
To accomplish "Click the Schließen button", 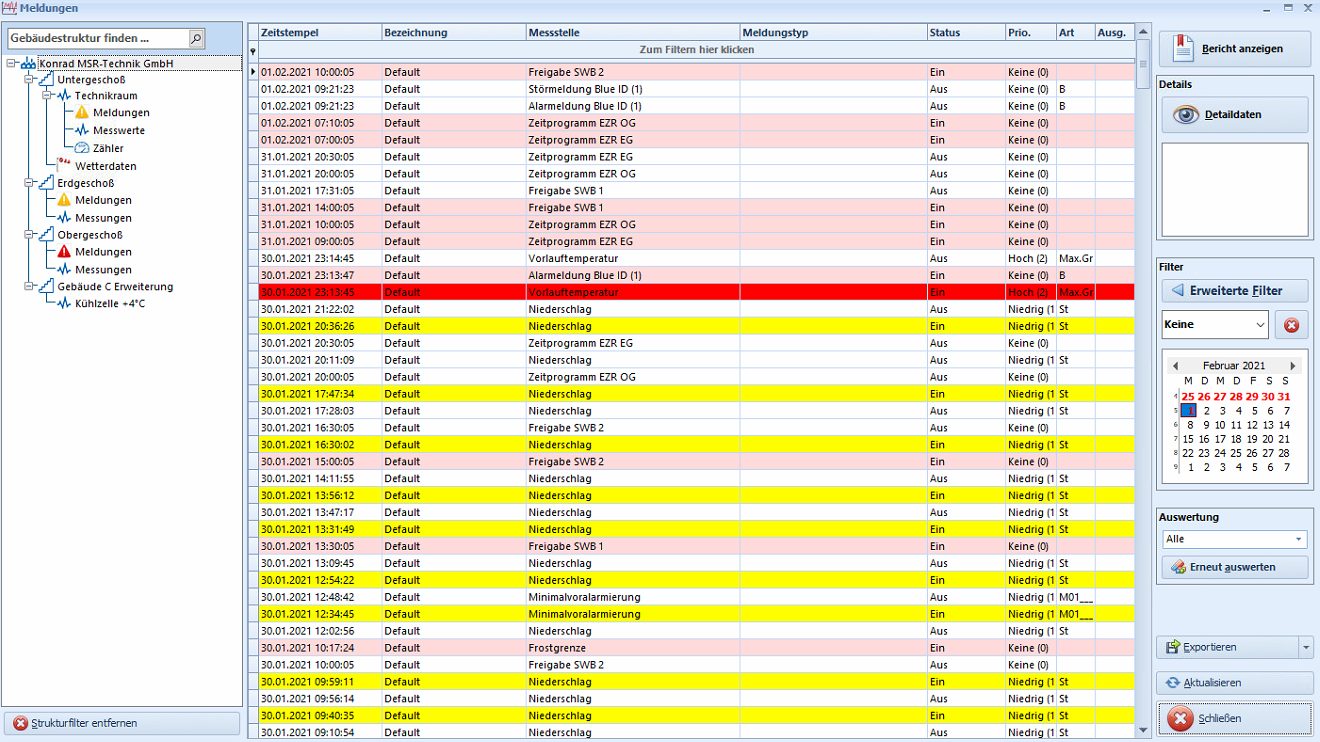I will coord(1235,718).
